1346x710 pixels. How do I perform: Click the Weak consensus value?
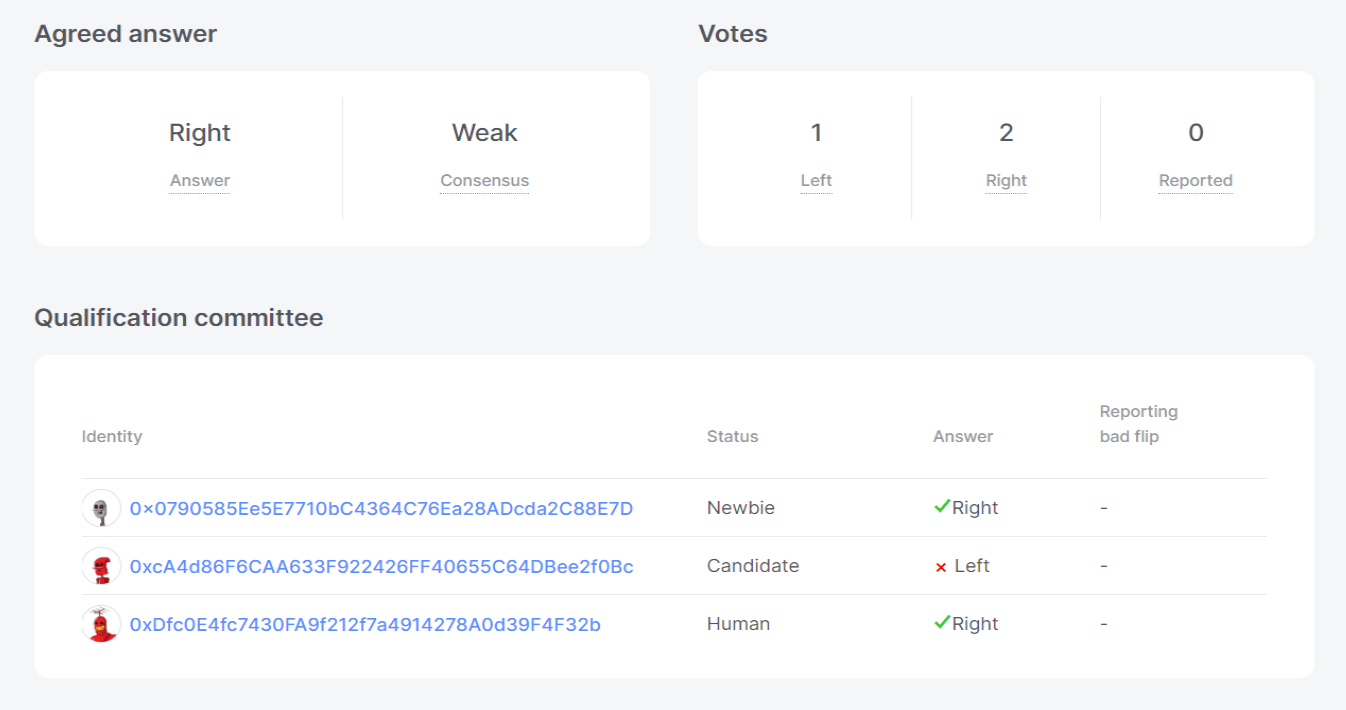coord(485,133)
